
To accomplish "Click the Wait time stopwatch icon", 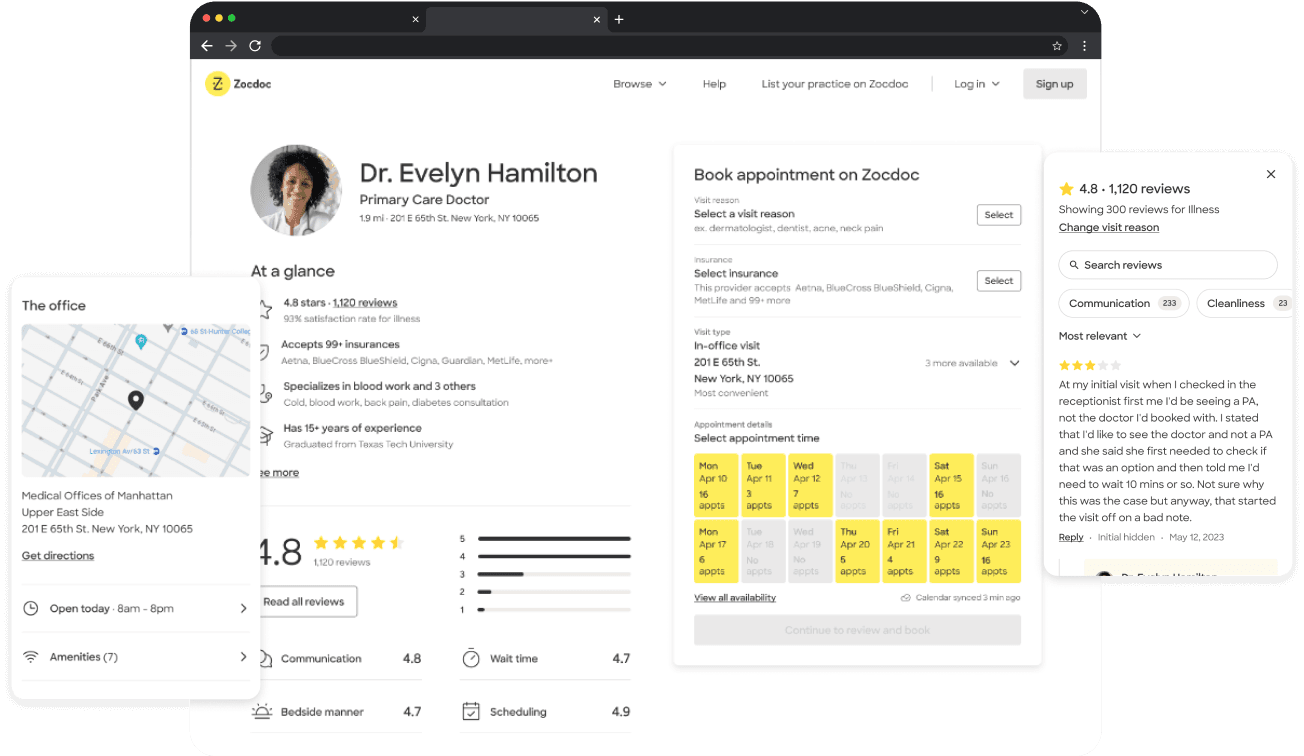I will pos(471,658).
